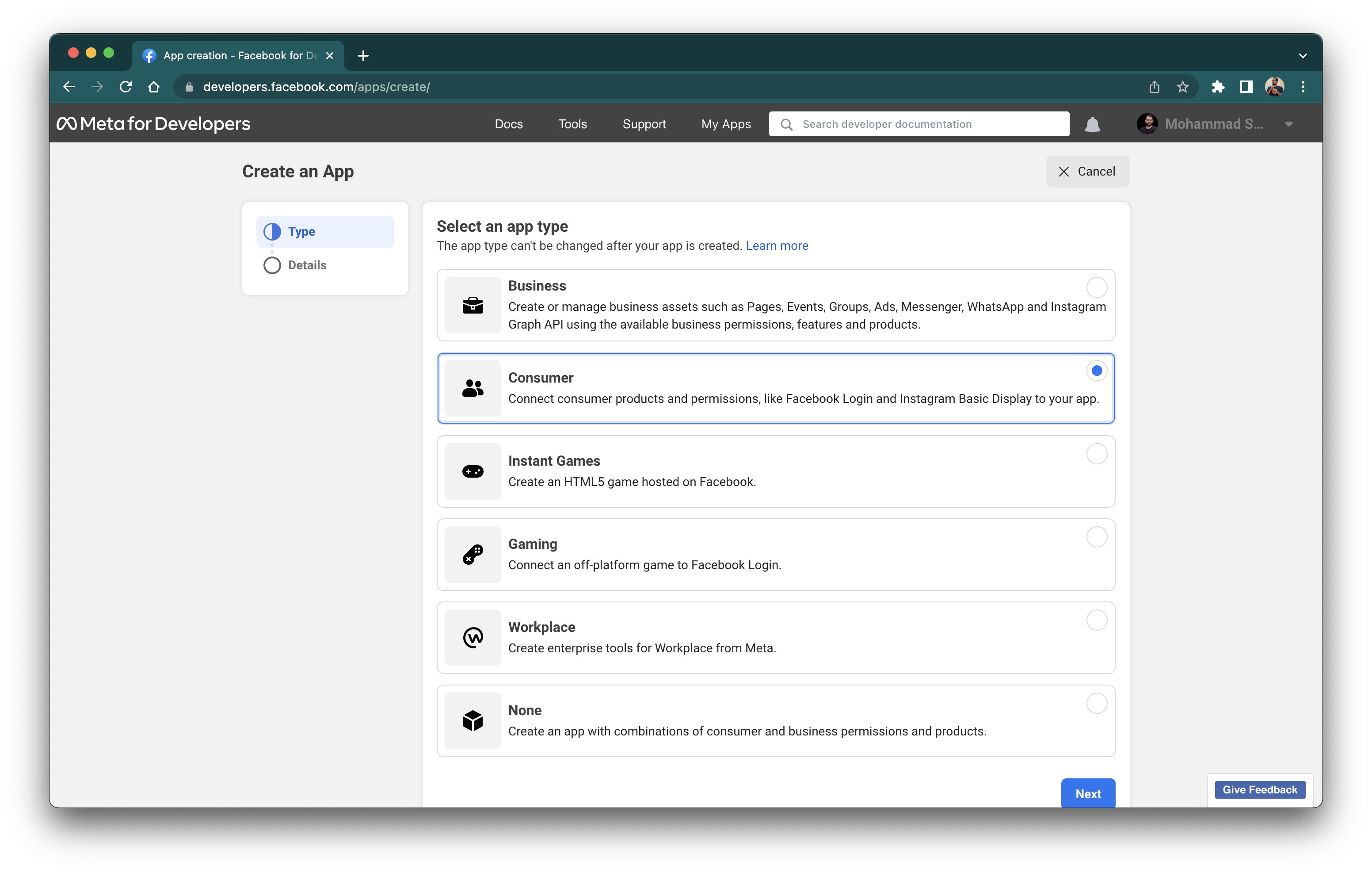Expand the My Apps dropdown
The width and height of the screenshot is (1372, 873).
724,124
